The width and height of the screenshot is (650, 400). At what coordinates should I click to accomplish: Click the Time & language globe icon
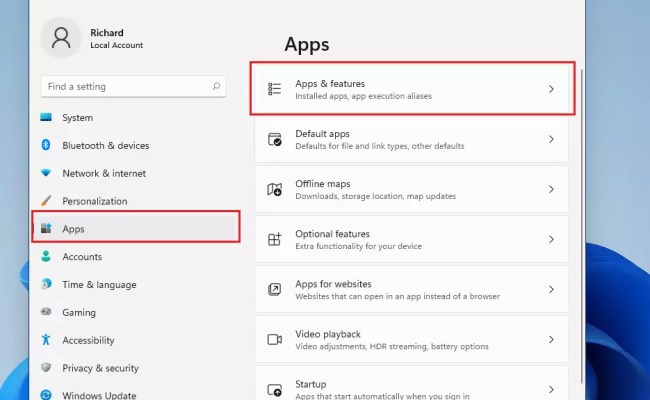(x=46, y=284)
